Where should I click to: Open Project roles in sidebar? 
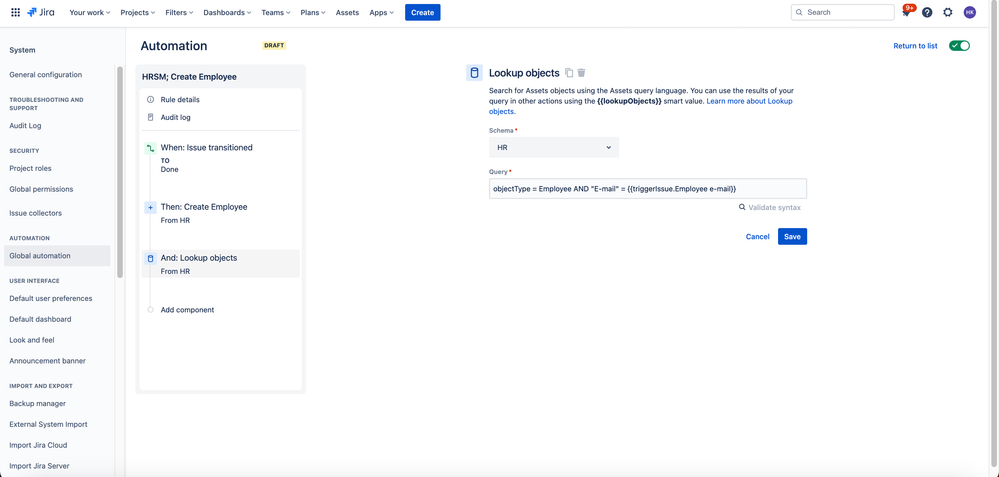point(31,169)
